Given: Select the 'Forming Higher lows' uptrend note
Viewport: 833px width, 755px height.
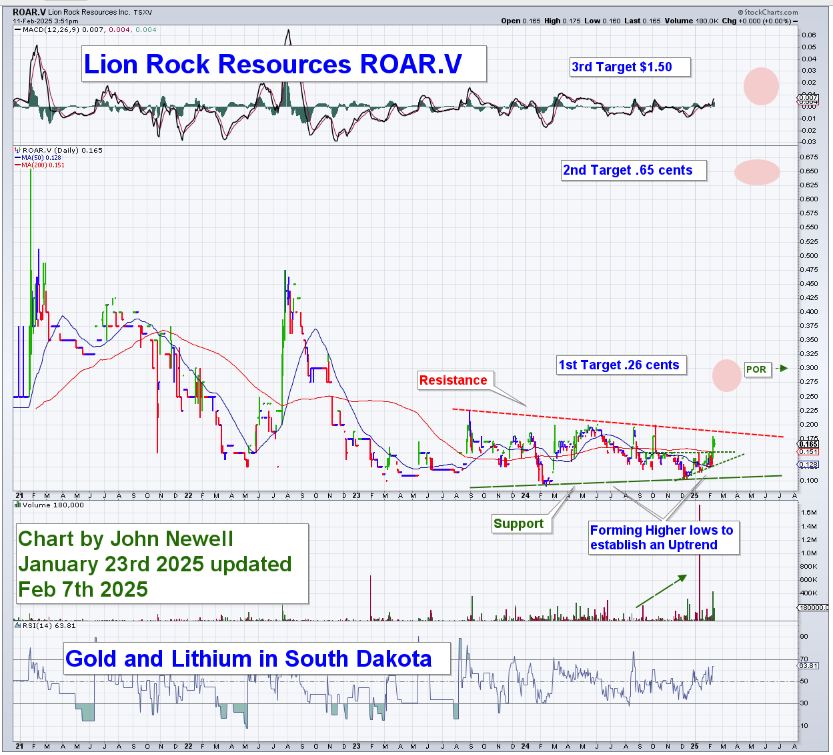Looking at the screenshot, I should pos(664,538).
